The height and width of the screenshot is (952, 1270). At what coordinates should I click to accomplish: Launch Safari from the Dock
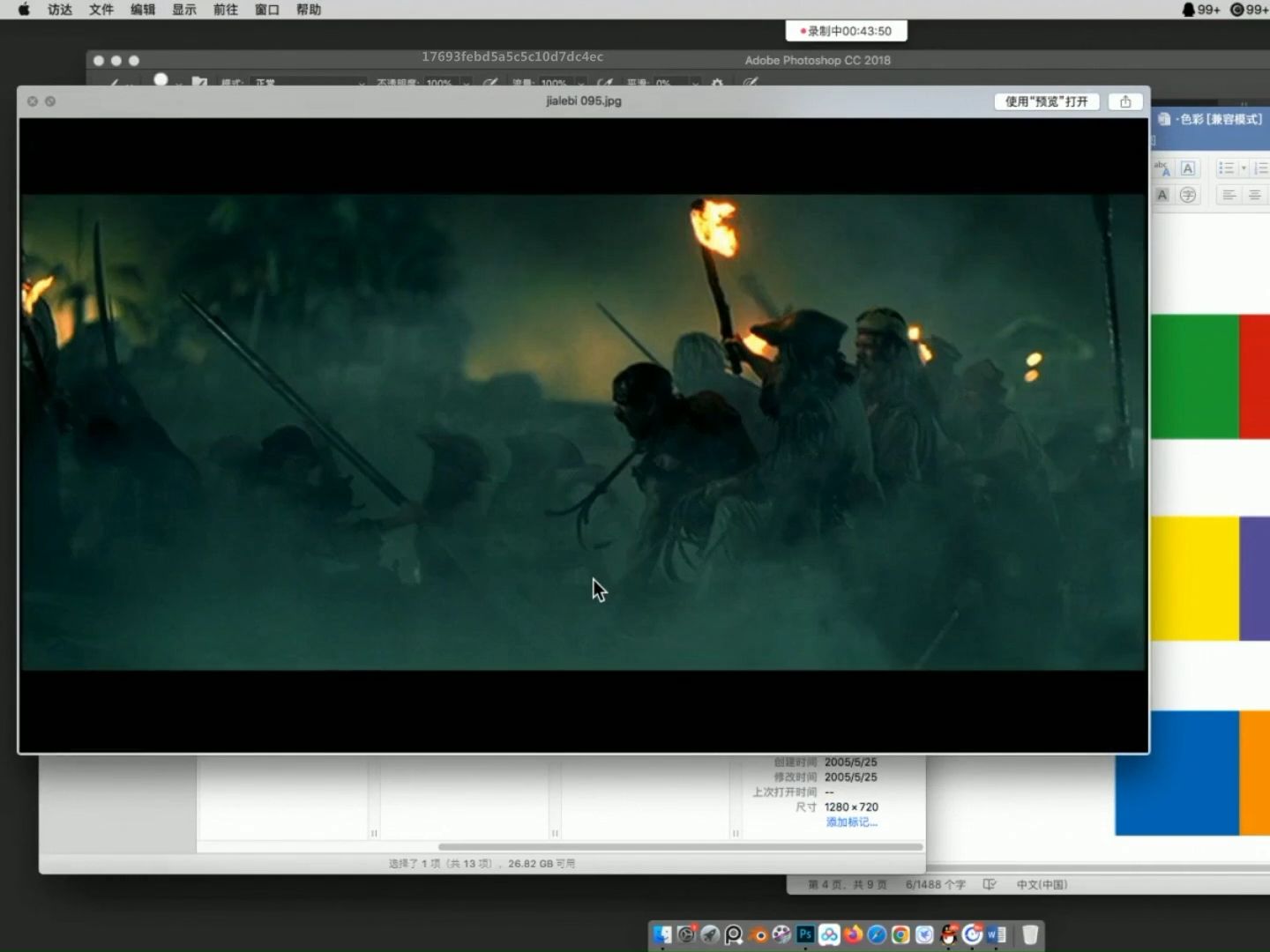pos(877,934)
